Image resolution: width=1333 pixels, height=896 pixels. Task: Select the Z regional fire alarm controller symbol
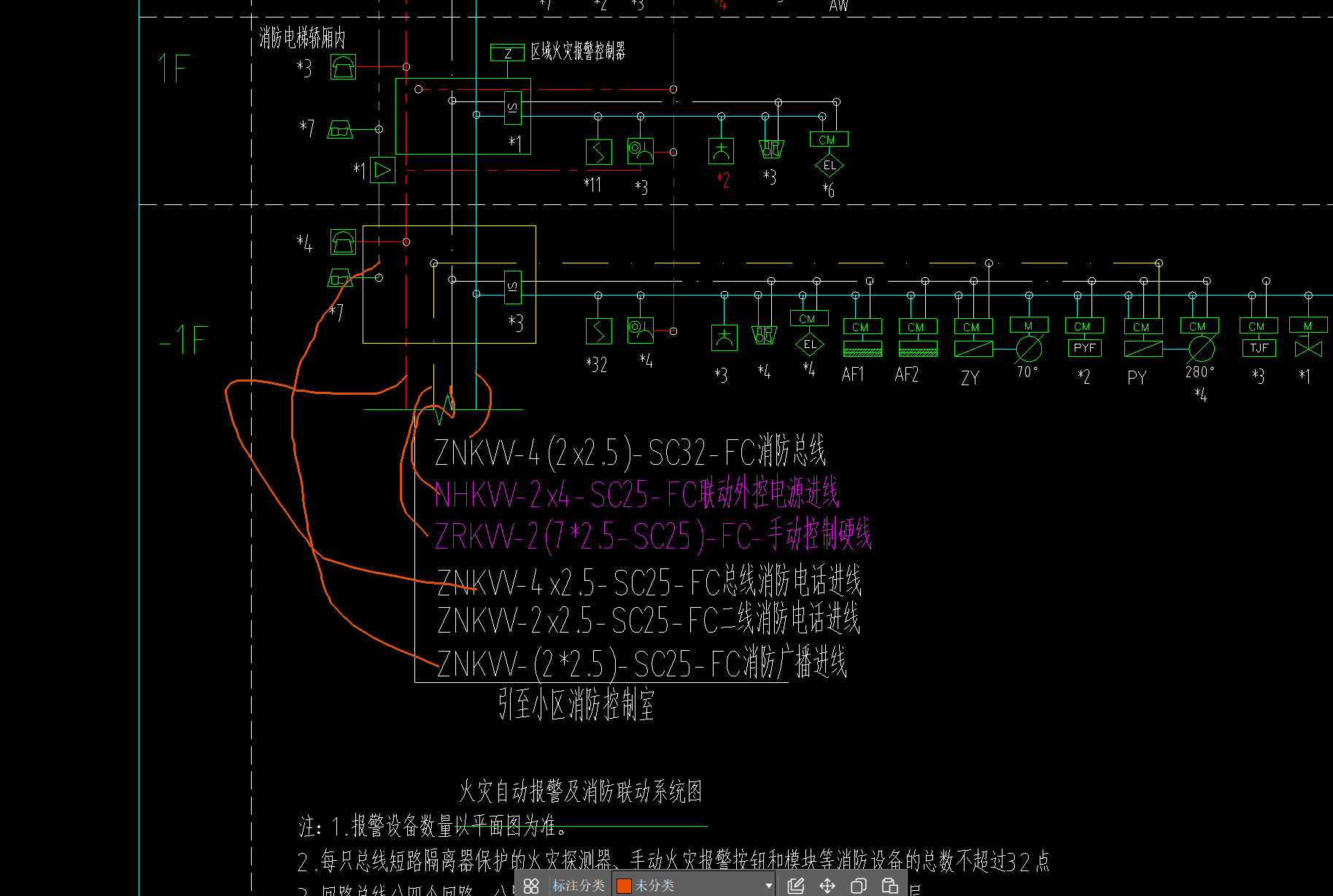pos(507,53)
